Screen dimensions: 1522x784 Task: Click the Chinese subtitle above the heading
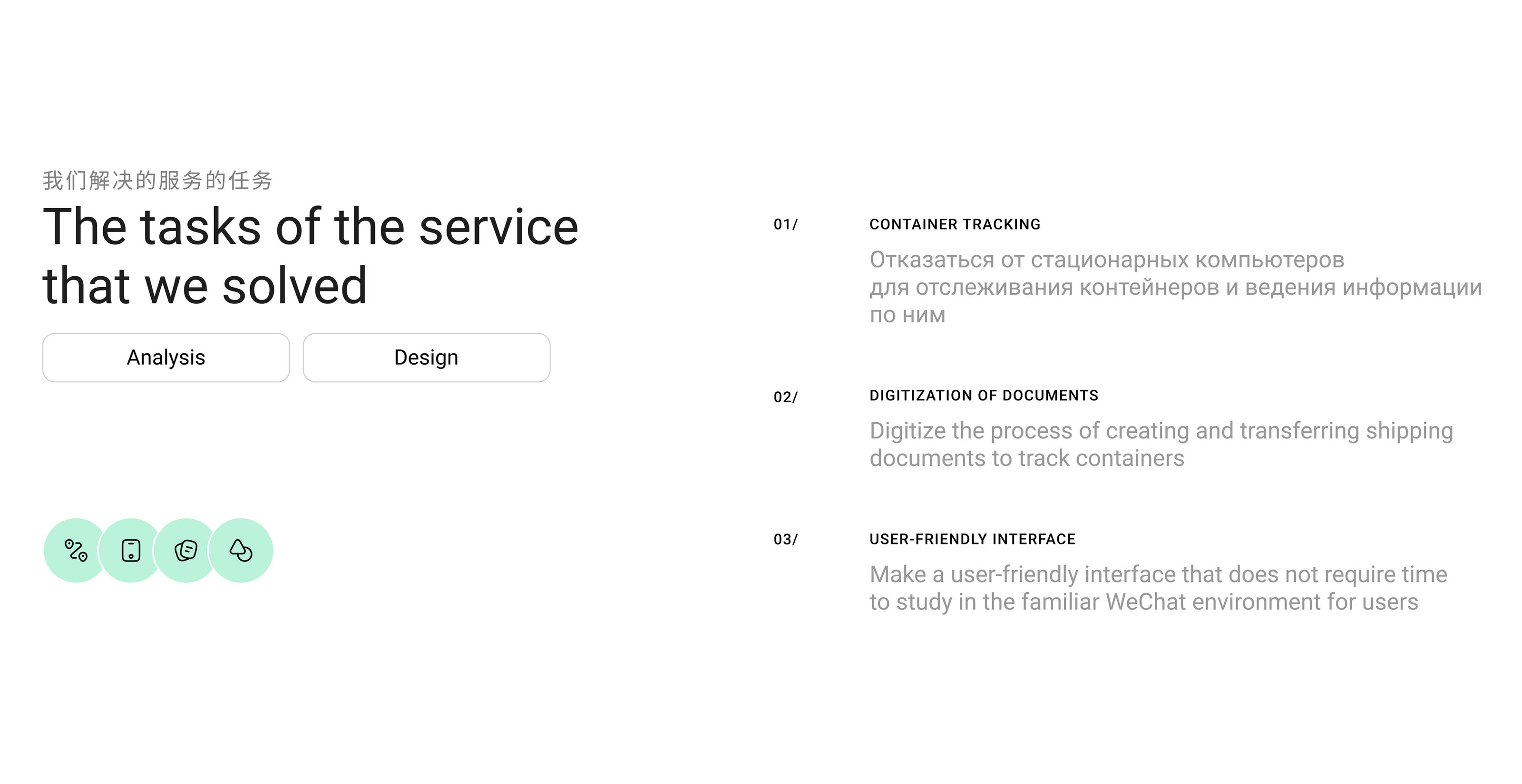tap(157, 180)
